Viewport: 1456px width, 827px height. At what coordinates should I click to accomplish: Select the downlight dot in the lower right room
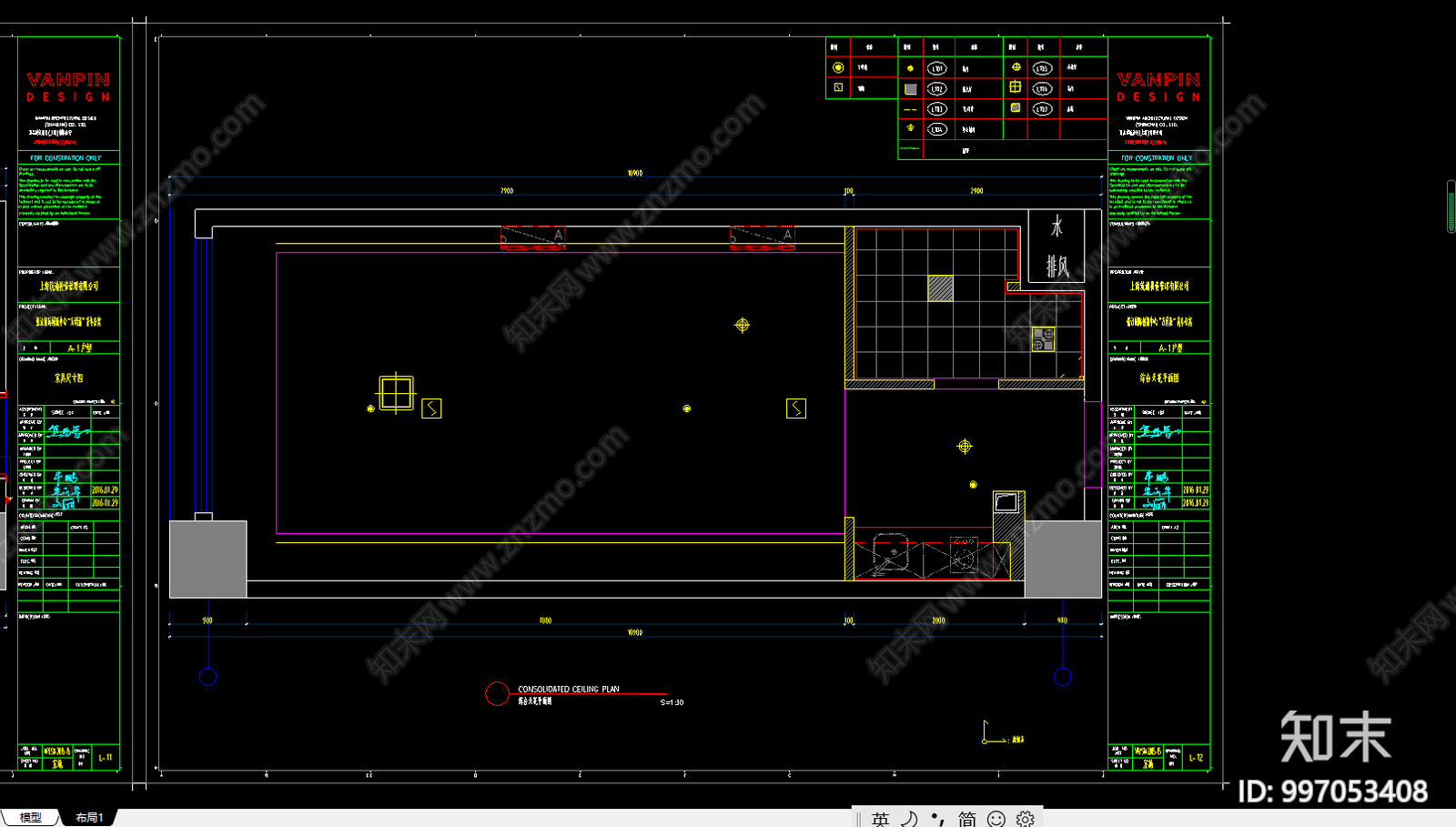tap(973, 485)
